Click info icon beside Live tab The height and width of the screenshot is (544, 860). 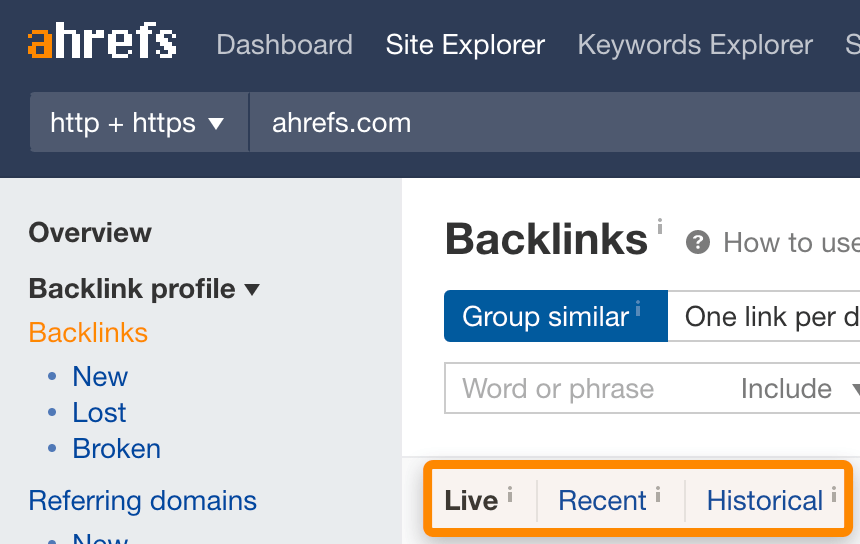(x=510, y=492)
